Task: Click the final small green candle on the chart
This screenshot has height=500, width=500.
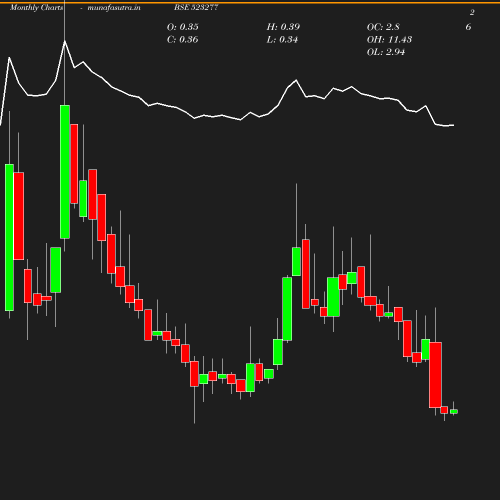Action: (x=454, y=411)
